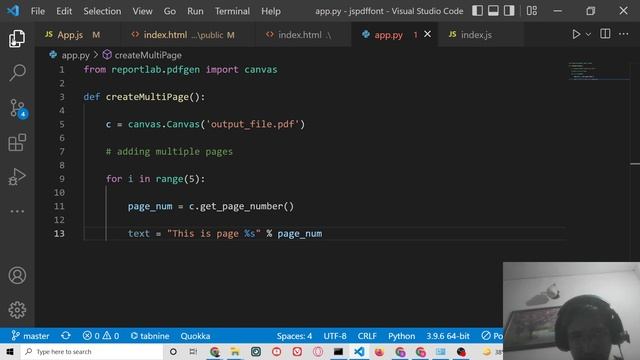Open Firefox from taskbar

(x=379, y=351)
